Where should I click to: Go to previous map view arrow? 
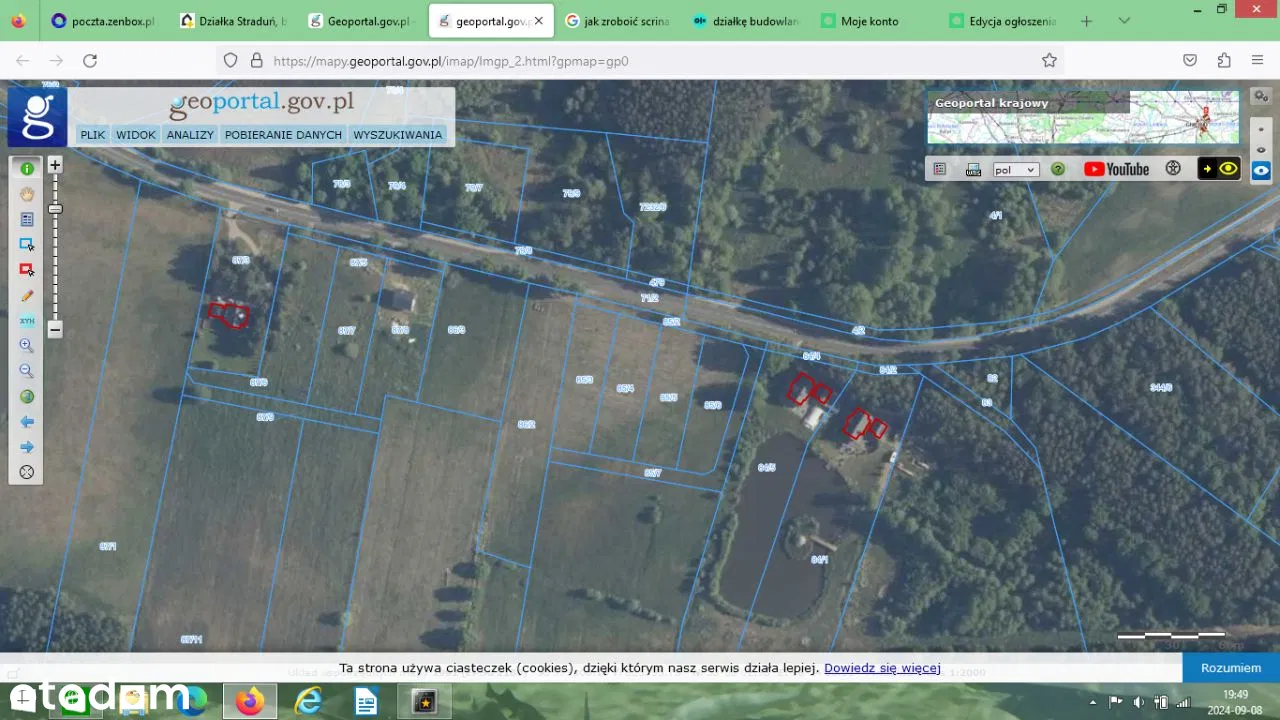tap(27, 422)
